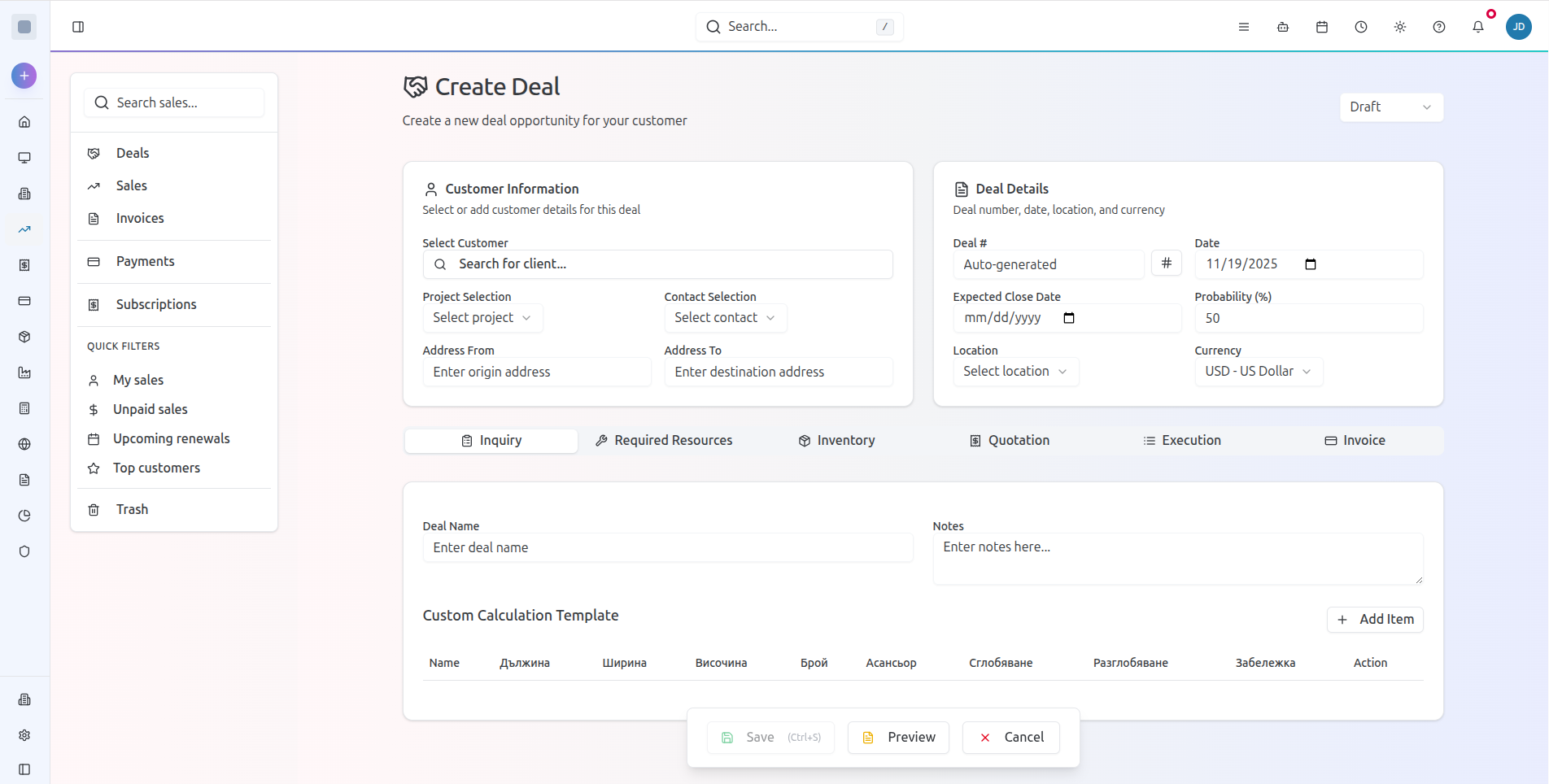
Task: Open the pie chart reports icon
Action: pos(24,515)
